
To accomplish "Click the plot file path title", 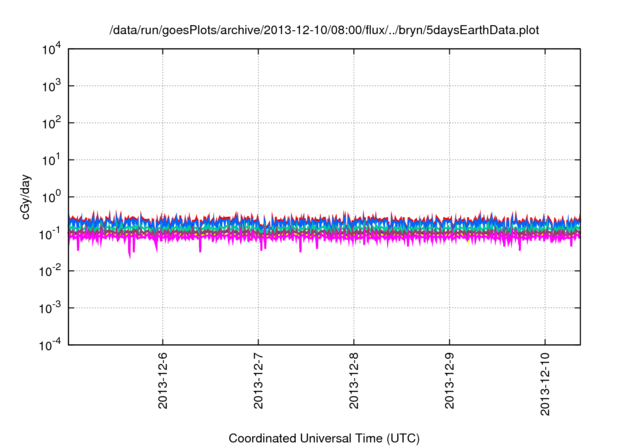I will coord(324,31).
